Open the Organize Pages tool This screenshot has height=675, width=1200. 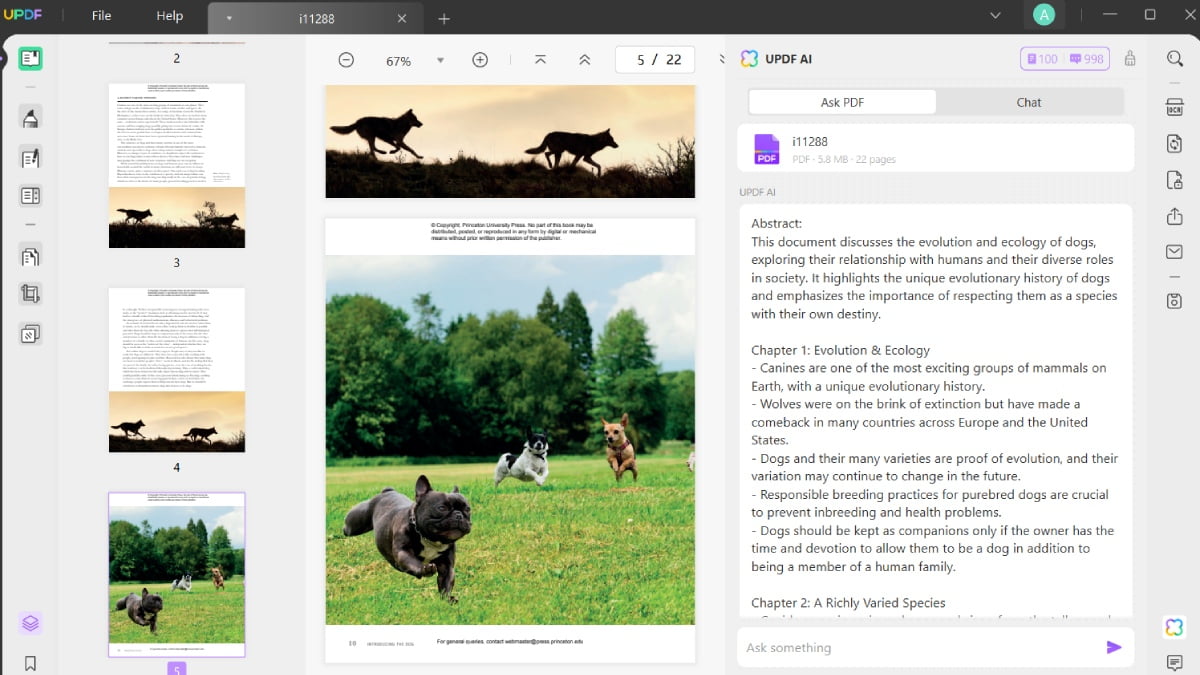coord(30,255)
